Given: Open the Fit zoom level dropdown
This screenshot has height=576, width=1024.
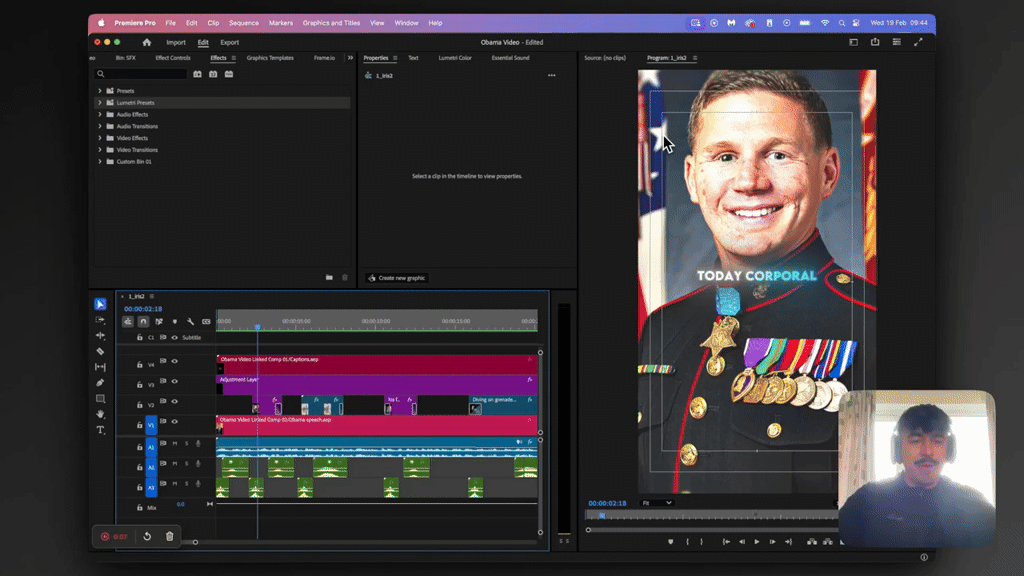Looking at the screenshot, I should (656, 503).
